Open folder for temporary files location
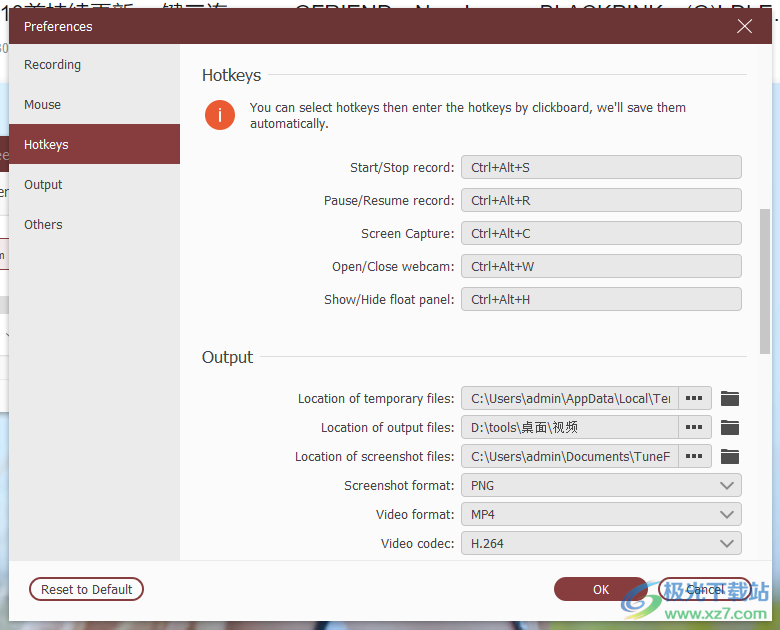The height and width of the screenshot is (630, 780). click(x=730, y=399)
